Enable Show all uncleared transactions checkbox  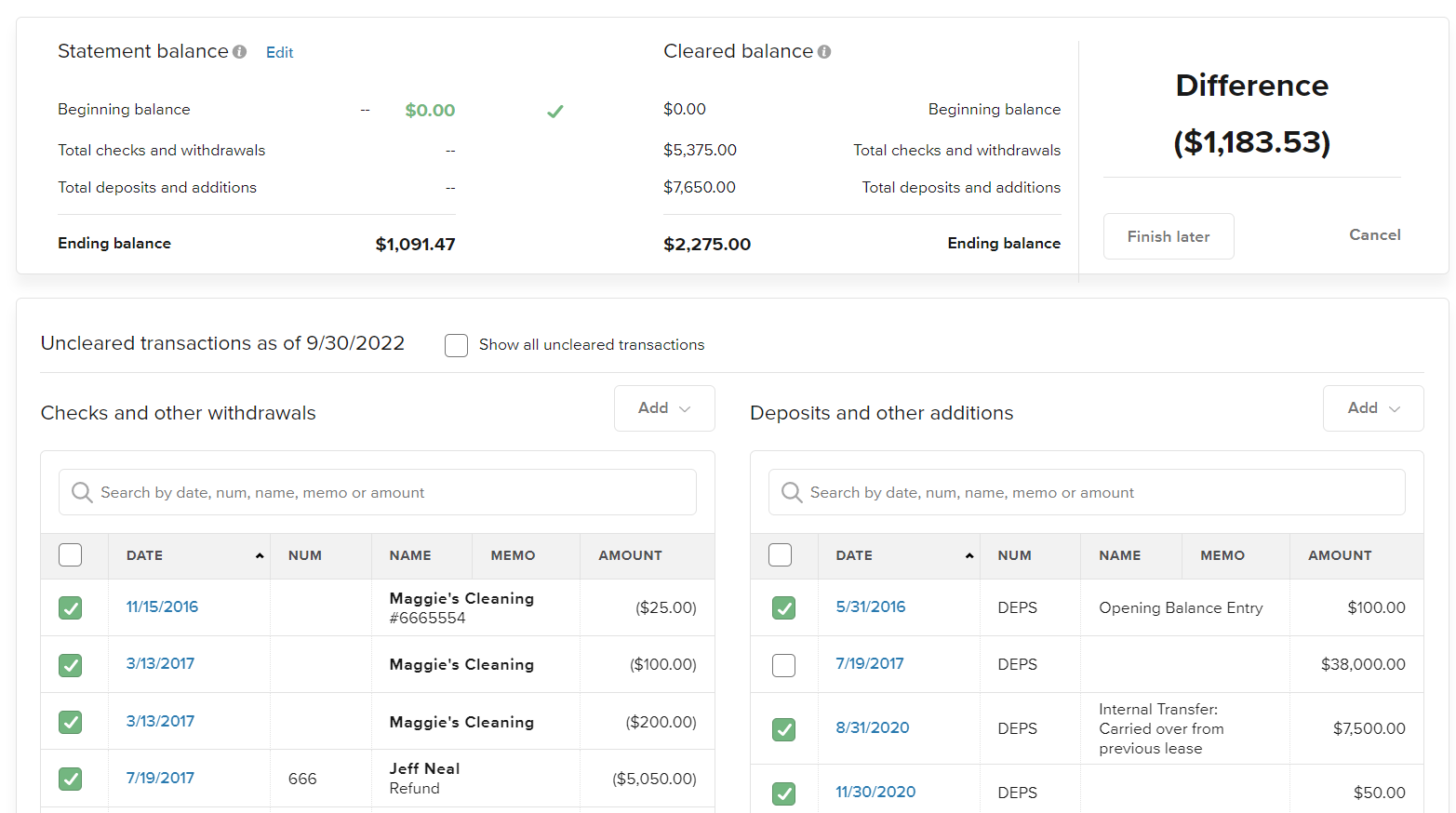456,345
